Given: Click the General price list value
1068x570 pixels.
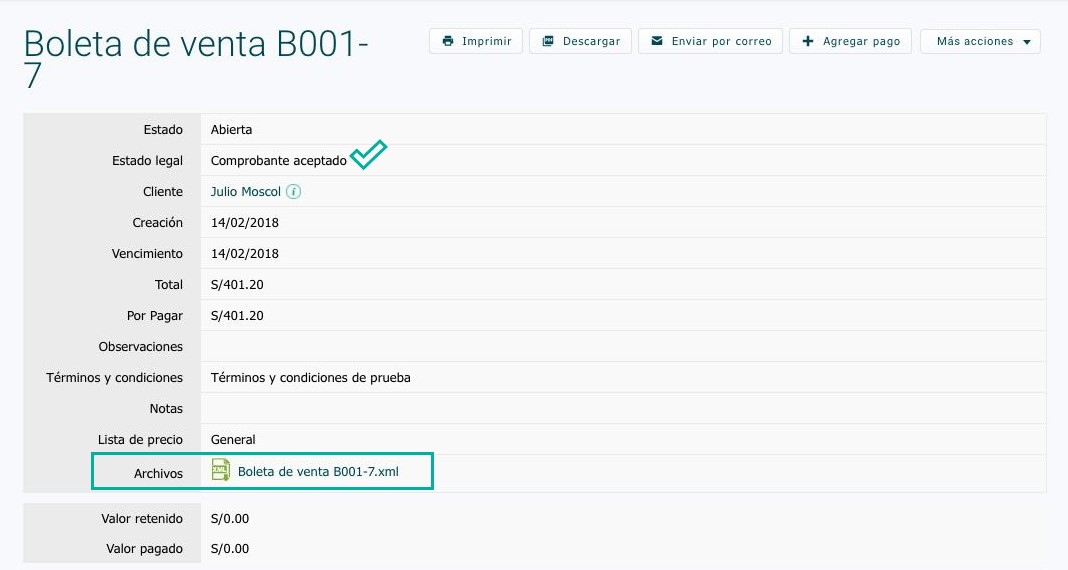Looking at the screenshot, I should coord(233,439).
